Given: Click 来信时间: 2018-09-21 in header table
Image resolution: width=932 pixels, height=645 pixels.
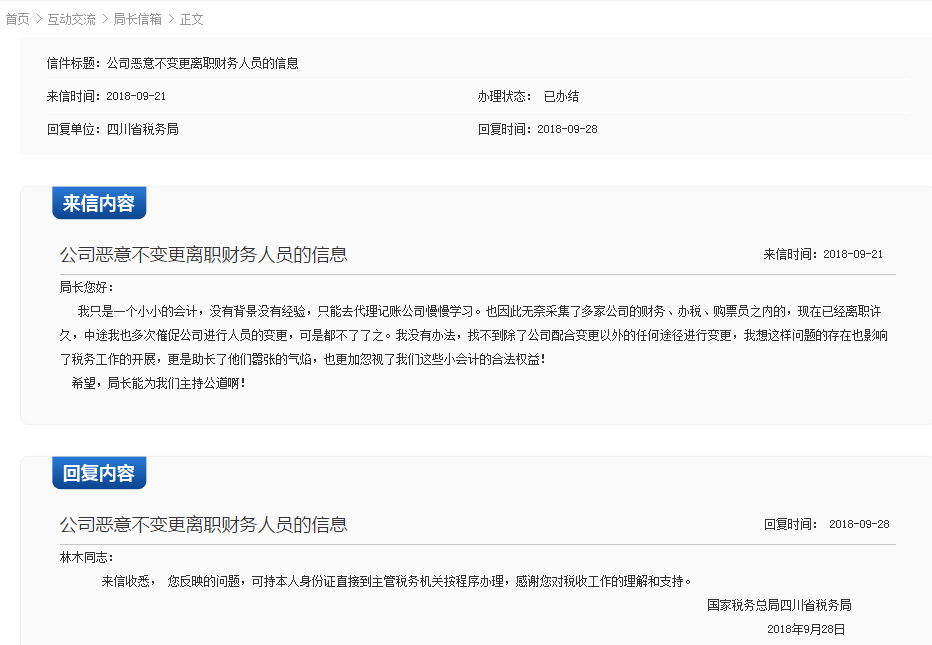Looking at the screenshot, I should [x=106, y=96].
